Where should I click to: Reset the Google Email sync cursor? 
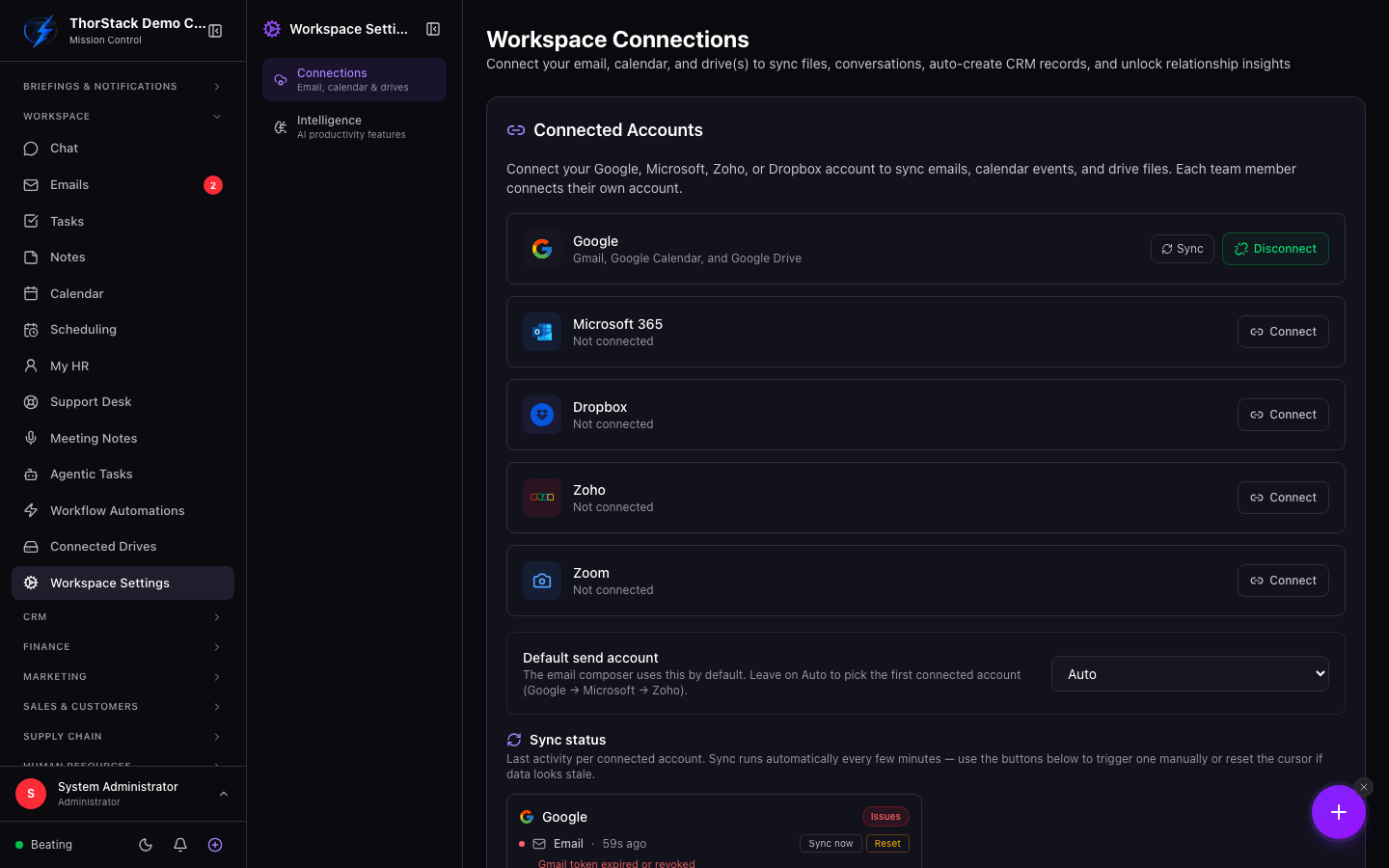[887, 844]
